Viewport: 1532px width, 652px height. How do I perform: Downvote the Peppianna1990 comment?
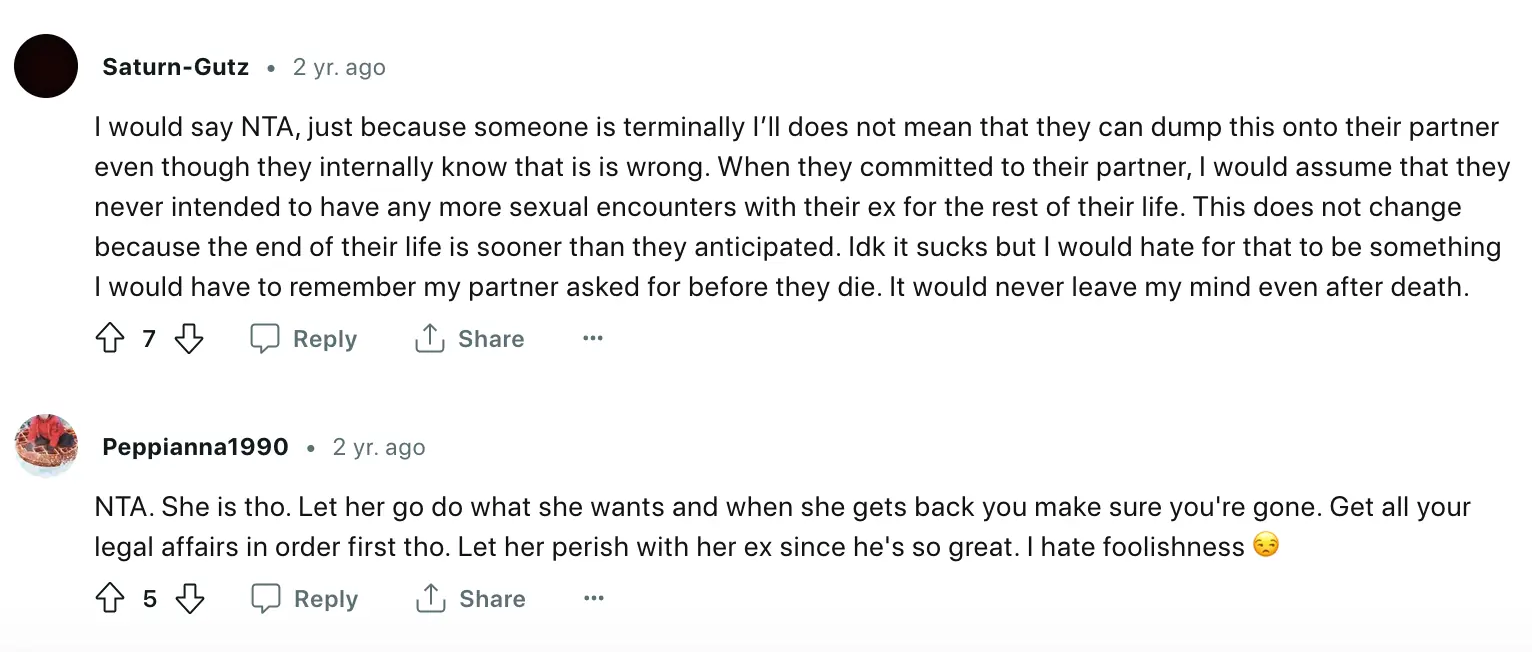(x=190, y=599)
